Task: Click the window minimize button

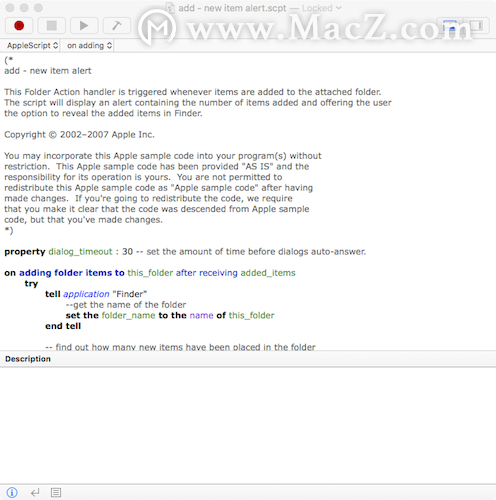Action: pos(24,8)
